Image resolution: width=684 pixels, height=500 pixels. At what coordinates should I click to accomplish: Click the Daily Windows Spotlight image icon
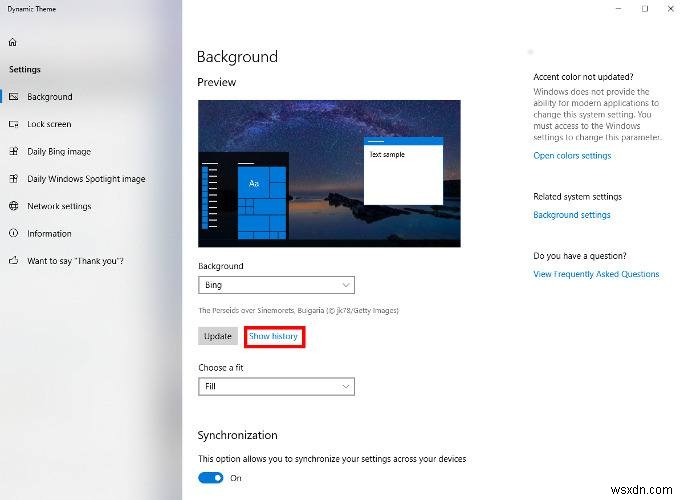point(14,178)
